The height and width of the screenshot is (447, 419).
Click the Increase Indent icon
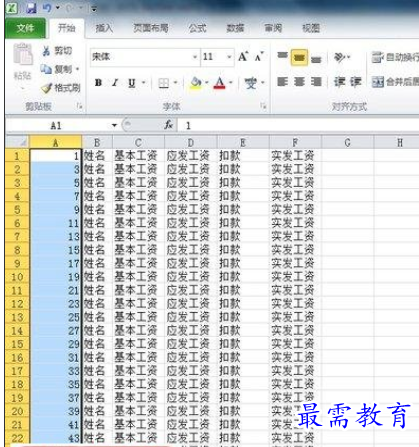(x=355, y=82)
